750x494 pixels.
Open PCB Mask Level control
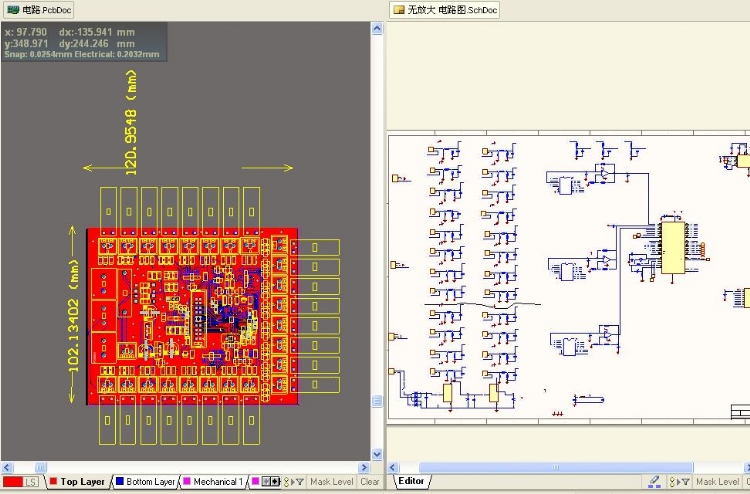coord(331,482)
